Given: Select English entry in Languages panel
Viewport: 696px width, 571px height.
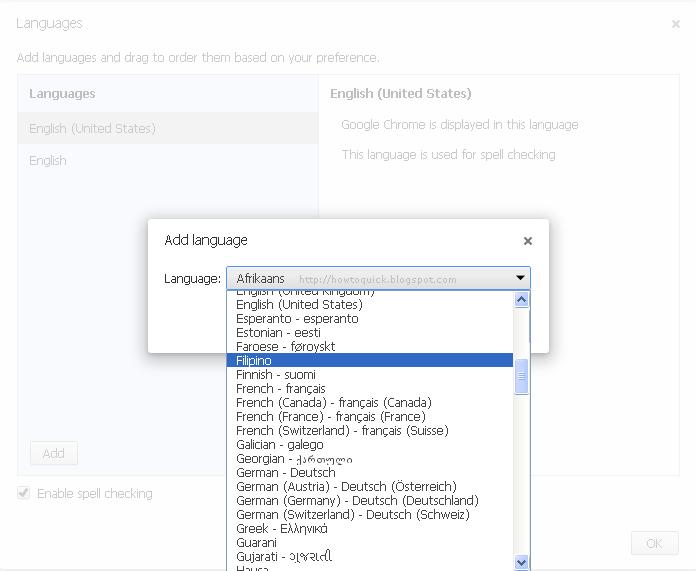Looking at the screenshot, I should pos(48,160).
